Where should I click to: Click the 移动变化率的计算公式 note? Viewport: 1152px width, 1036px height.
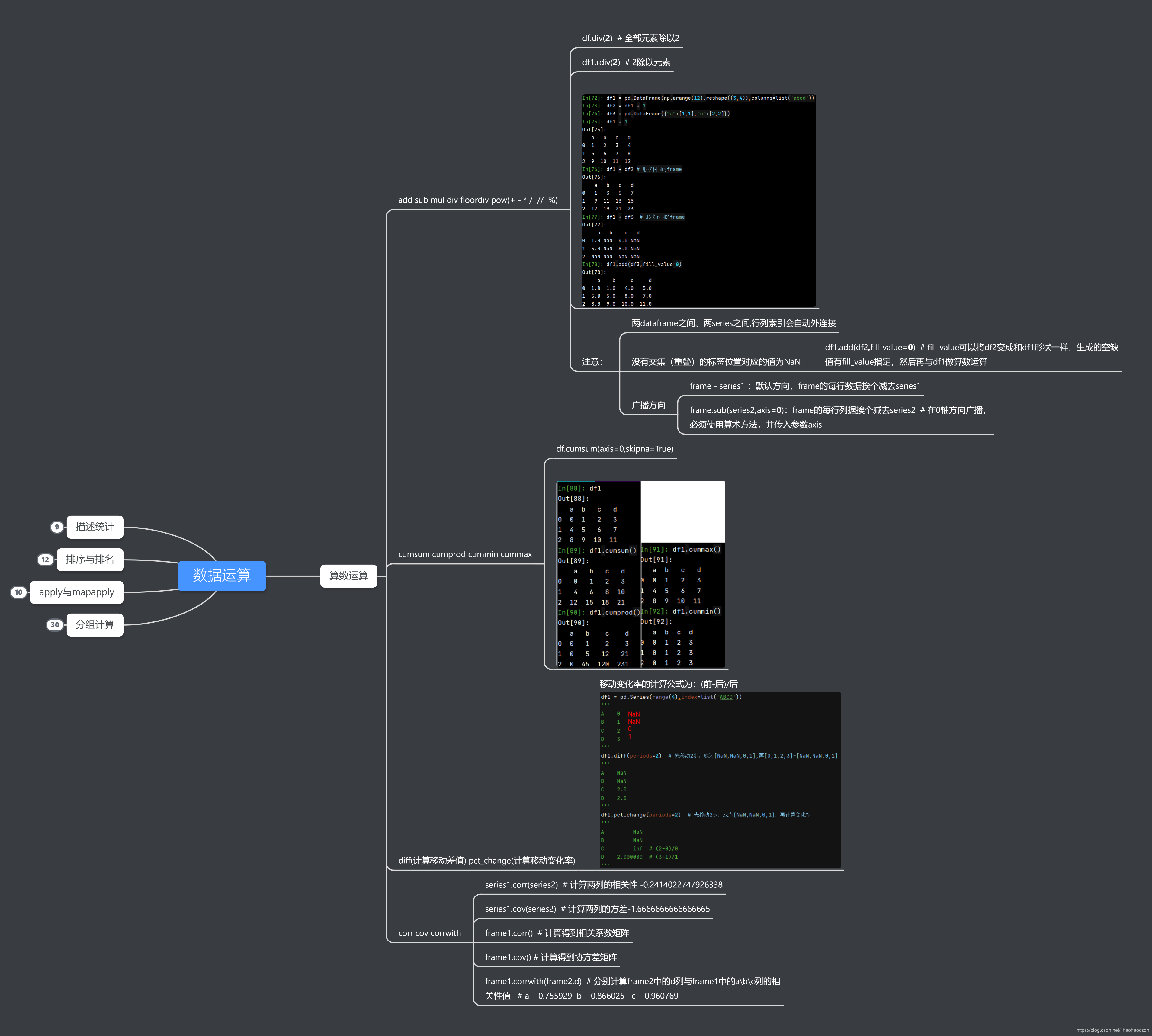668,684
